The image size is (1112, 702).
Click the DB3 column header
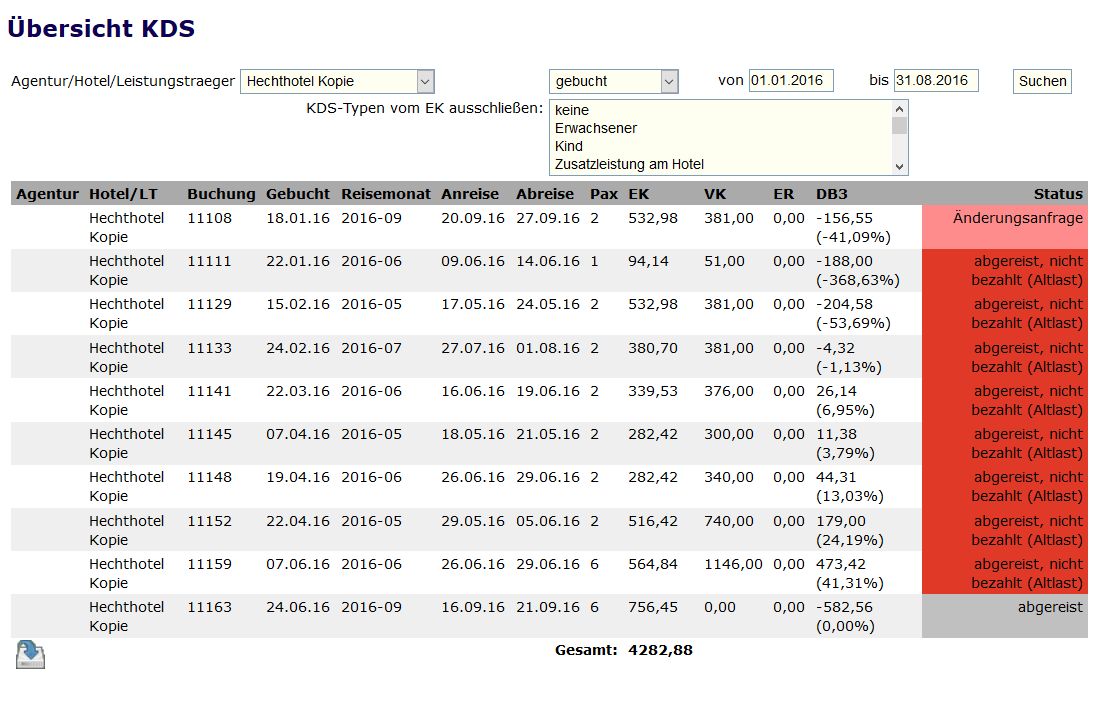pyautogui.click(x=831, y=194)
